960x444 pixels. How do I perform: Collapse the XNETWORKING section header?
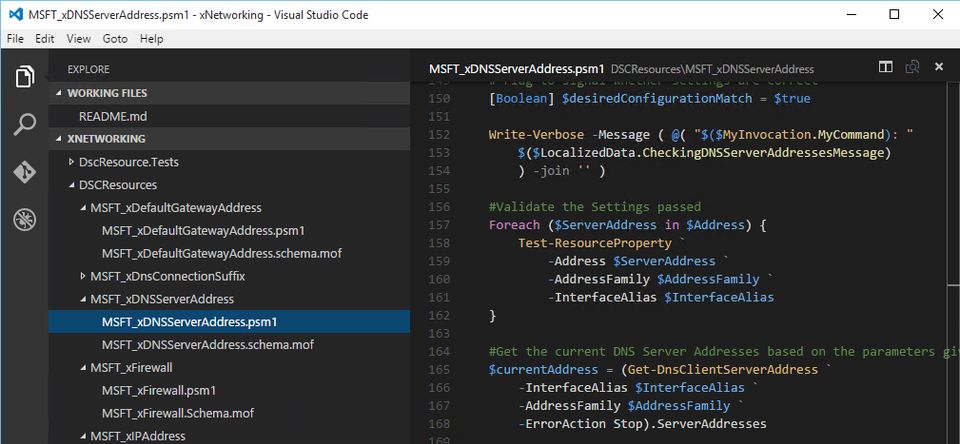(106, 139)
